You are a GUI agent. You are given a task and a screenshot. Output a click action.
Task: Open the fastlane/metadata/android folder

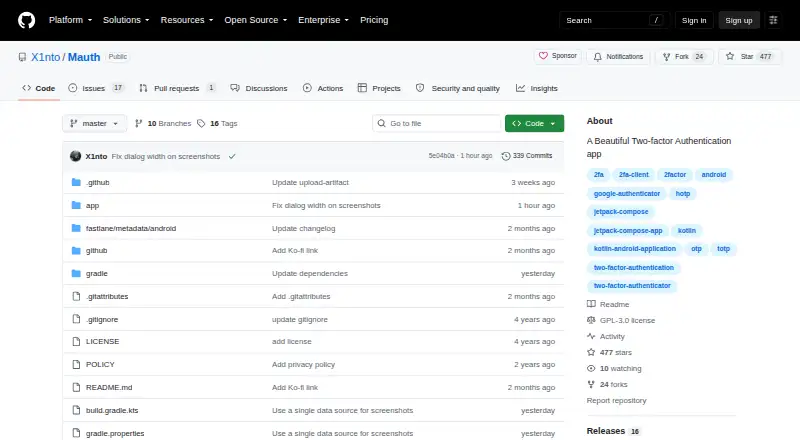tap(131, 229)
